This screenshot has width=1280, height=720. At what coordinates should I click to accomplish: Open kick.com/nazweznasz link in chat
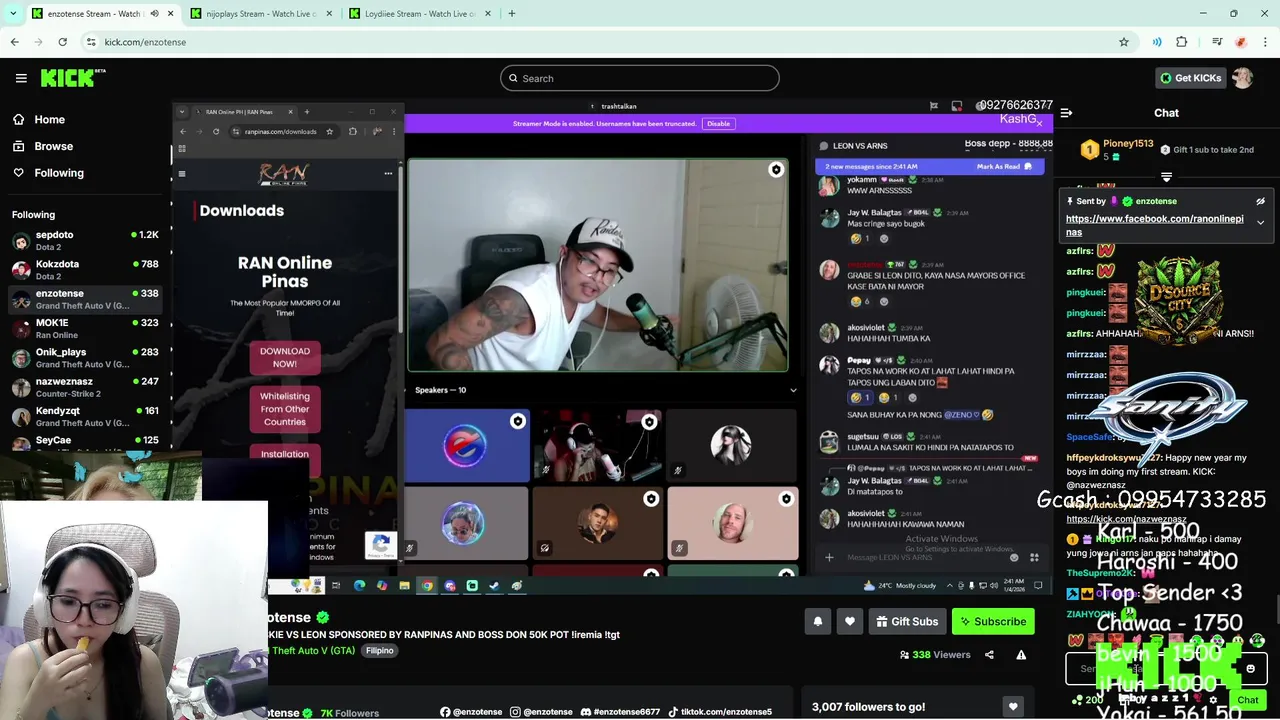click(x=1126, y=519)
